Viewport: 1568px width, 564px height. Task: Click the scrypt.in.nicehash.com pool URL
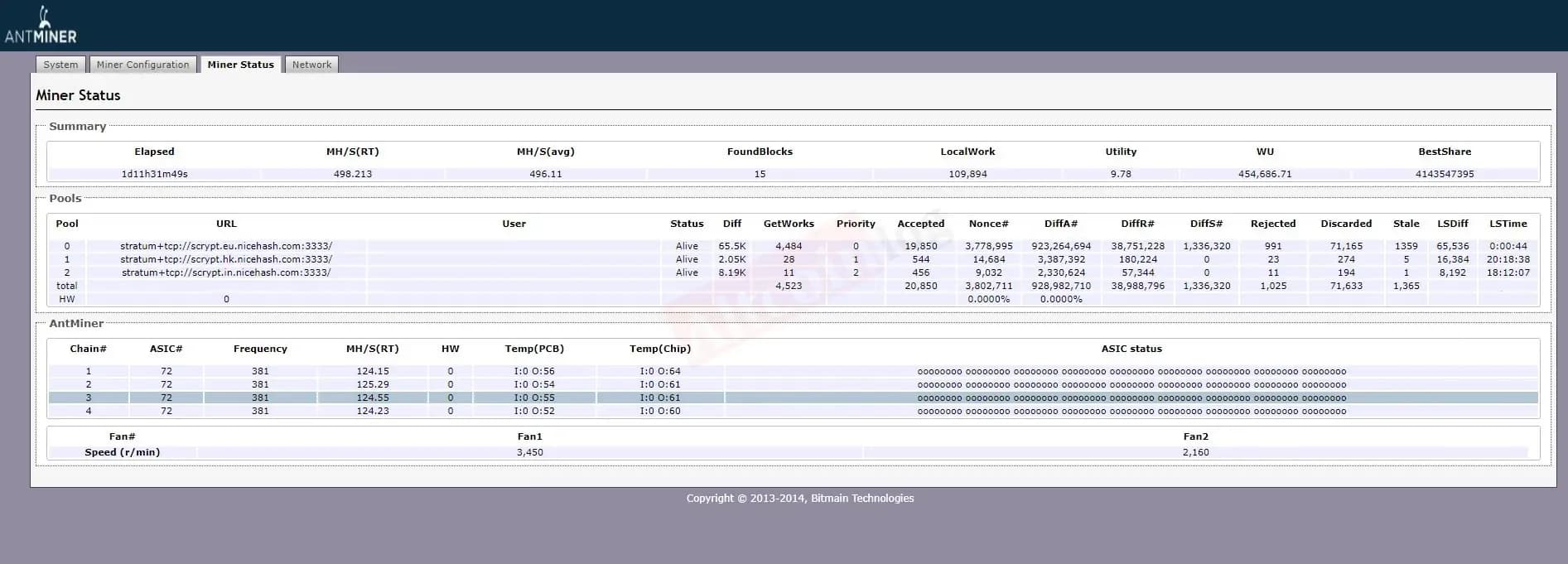226,272
